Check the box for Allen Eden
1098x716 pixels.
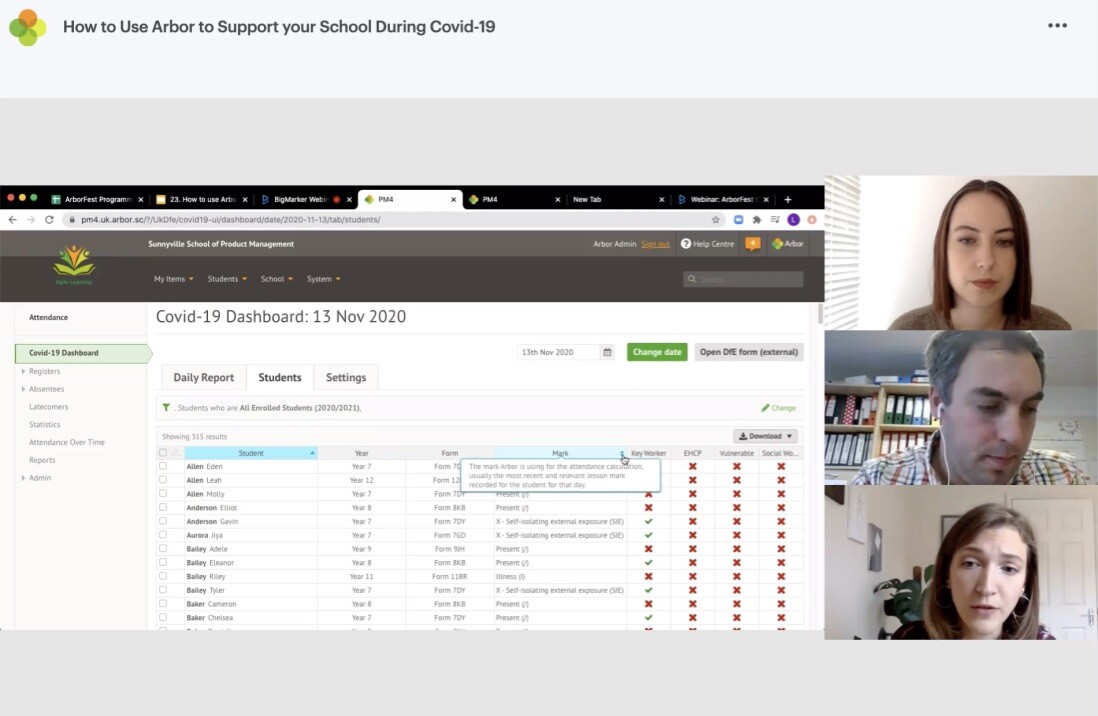(163, 466)
